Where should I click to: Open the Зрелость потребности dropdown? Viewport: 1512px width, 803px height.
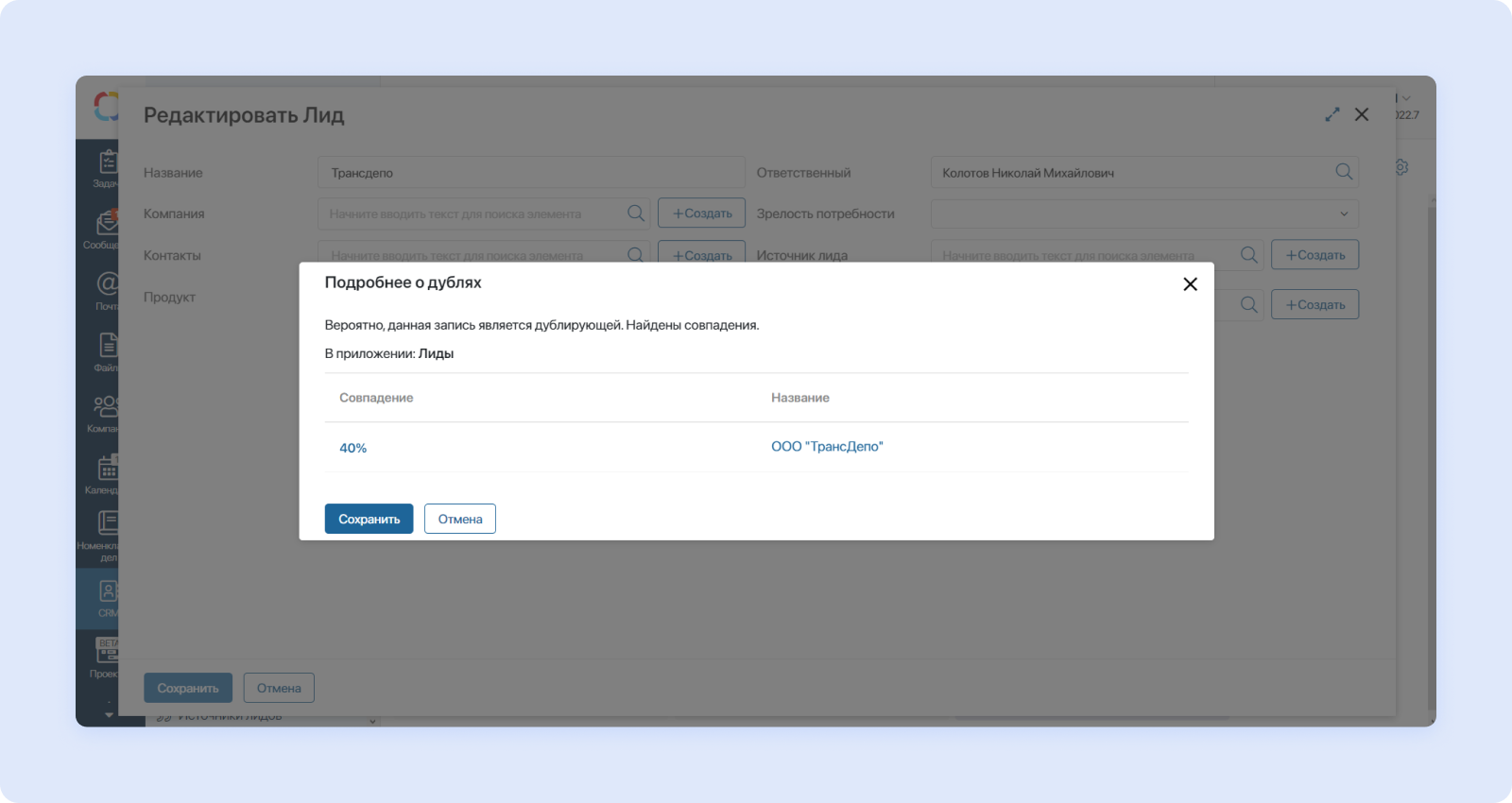pos(1144,214)
